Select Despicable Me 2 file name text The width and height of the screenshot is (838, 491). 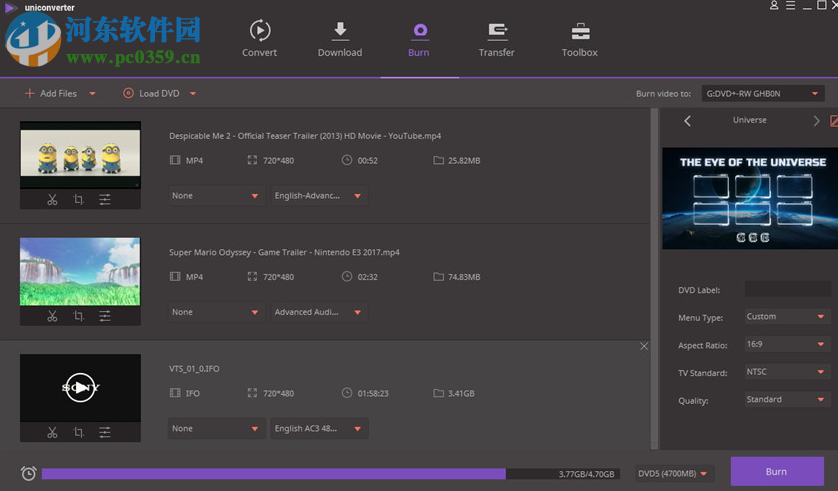(305, 136)
